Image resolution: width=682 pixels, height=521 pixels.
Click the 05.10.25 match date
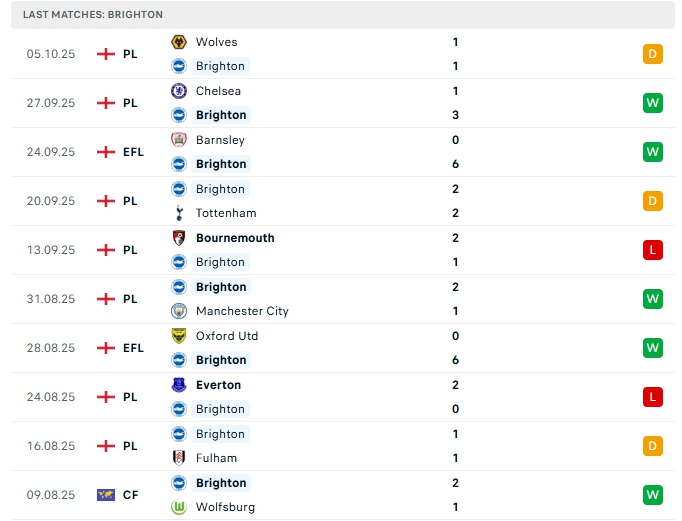click(51, 54)
